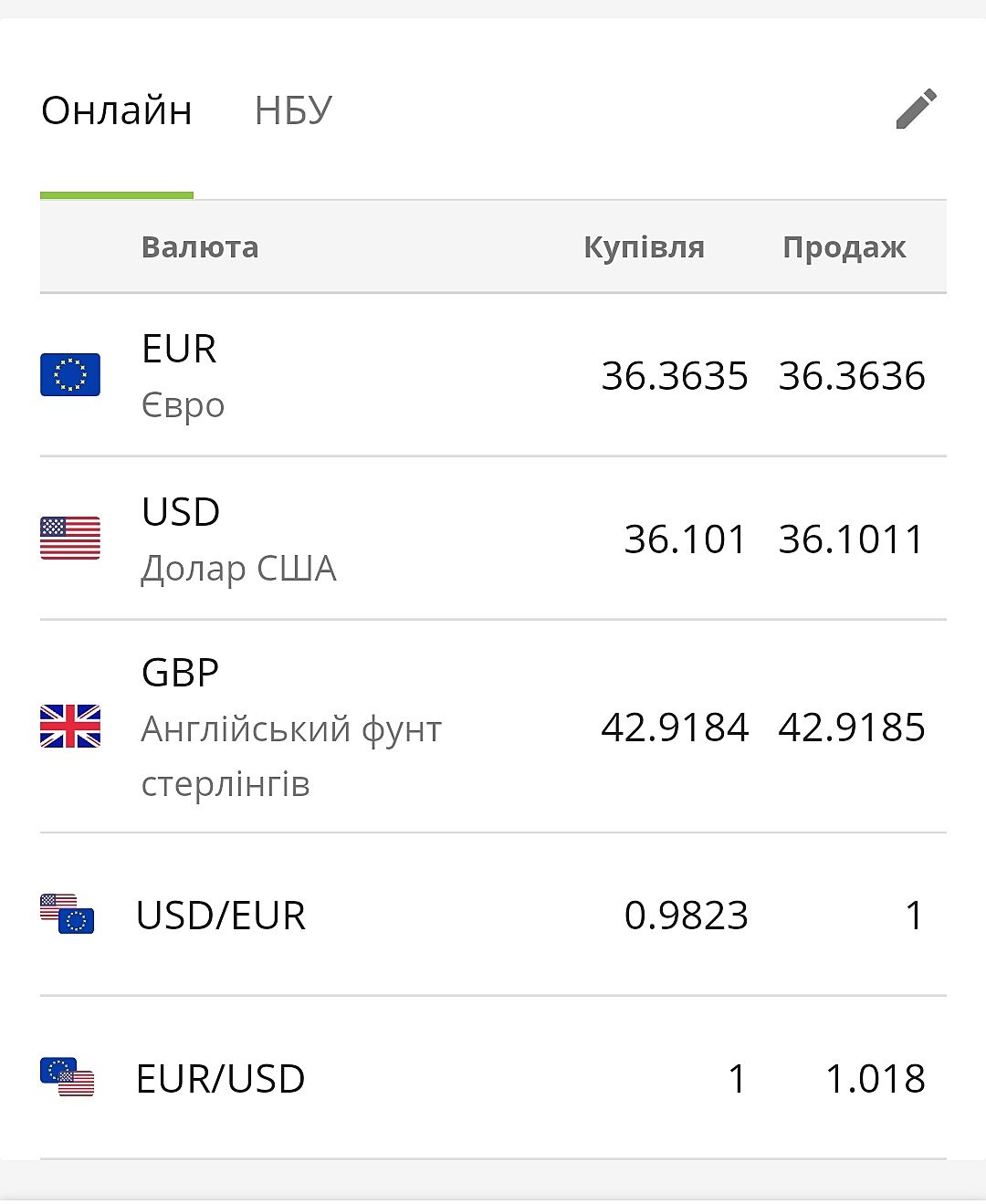The width and height of the screenshot is (986, 1204).
Task: Click the European Union flag icon
Action: click(70, 374)
